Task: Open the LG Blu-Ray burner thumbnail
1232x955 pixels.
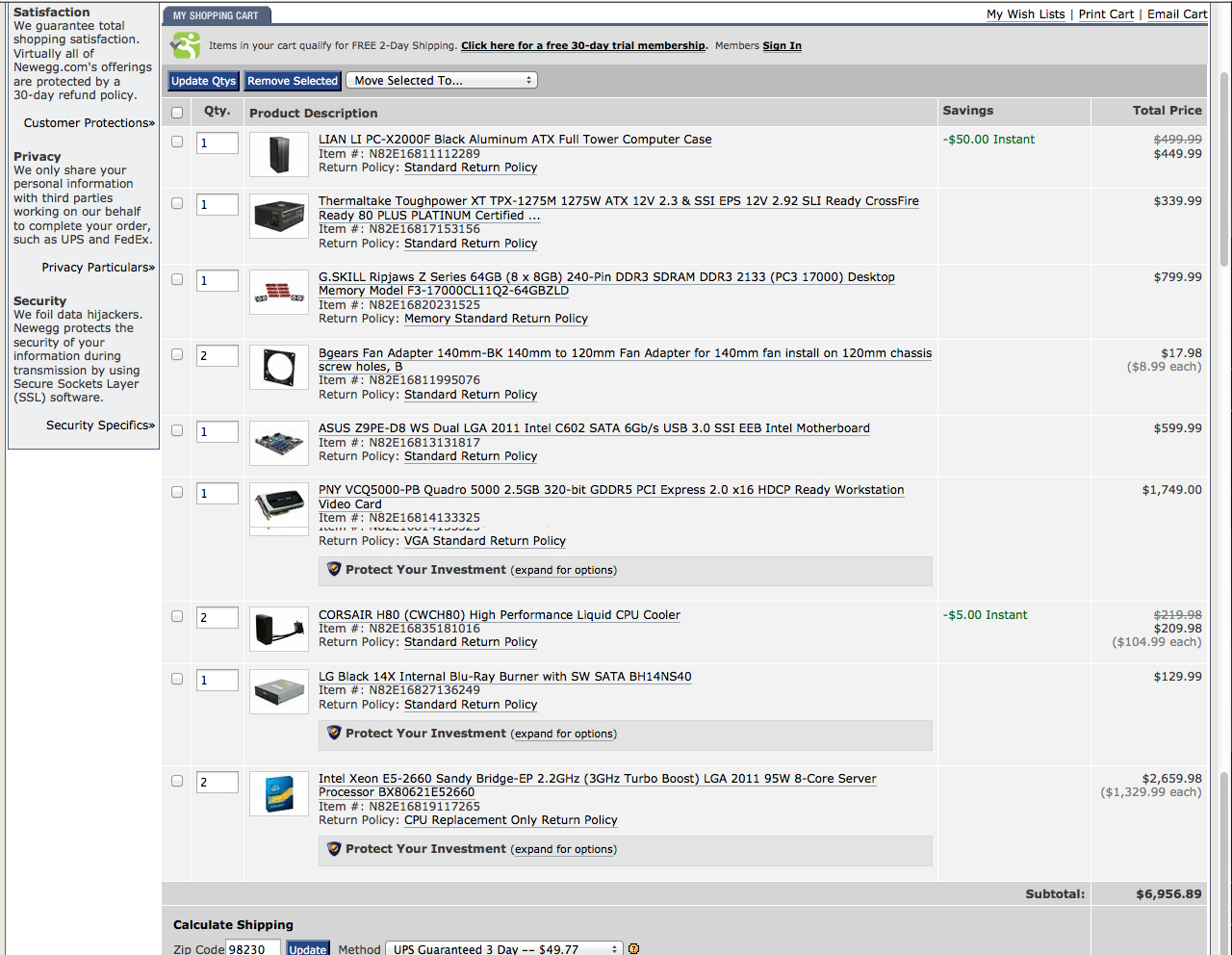Action: 279,691
